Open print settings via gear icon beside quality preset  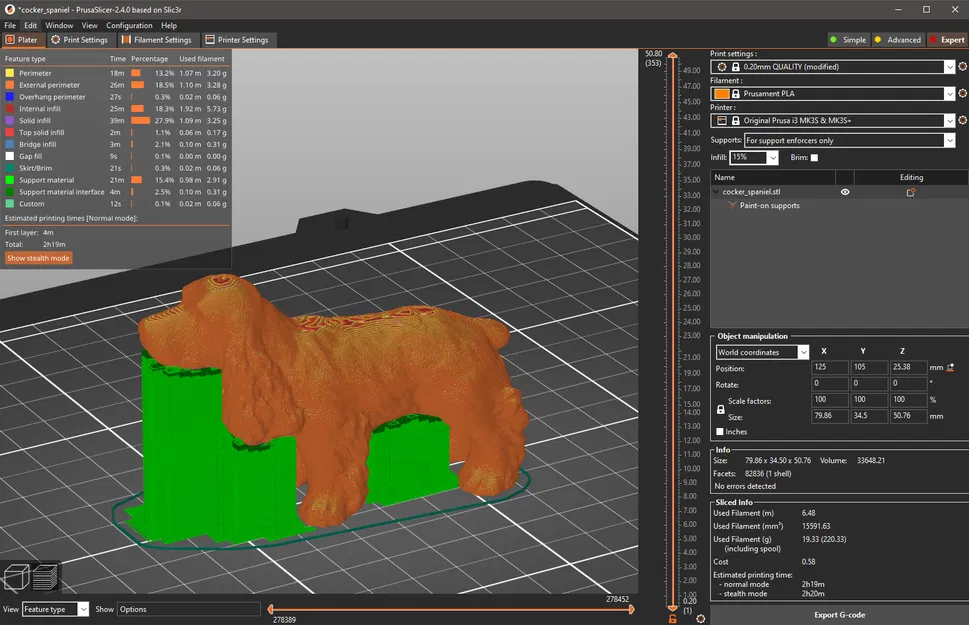point(962,67)
